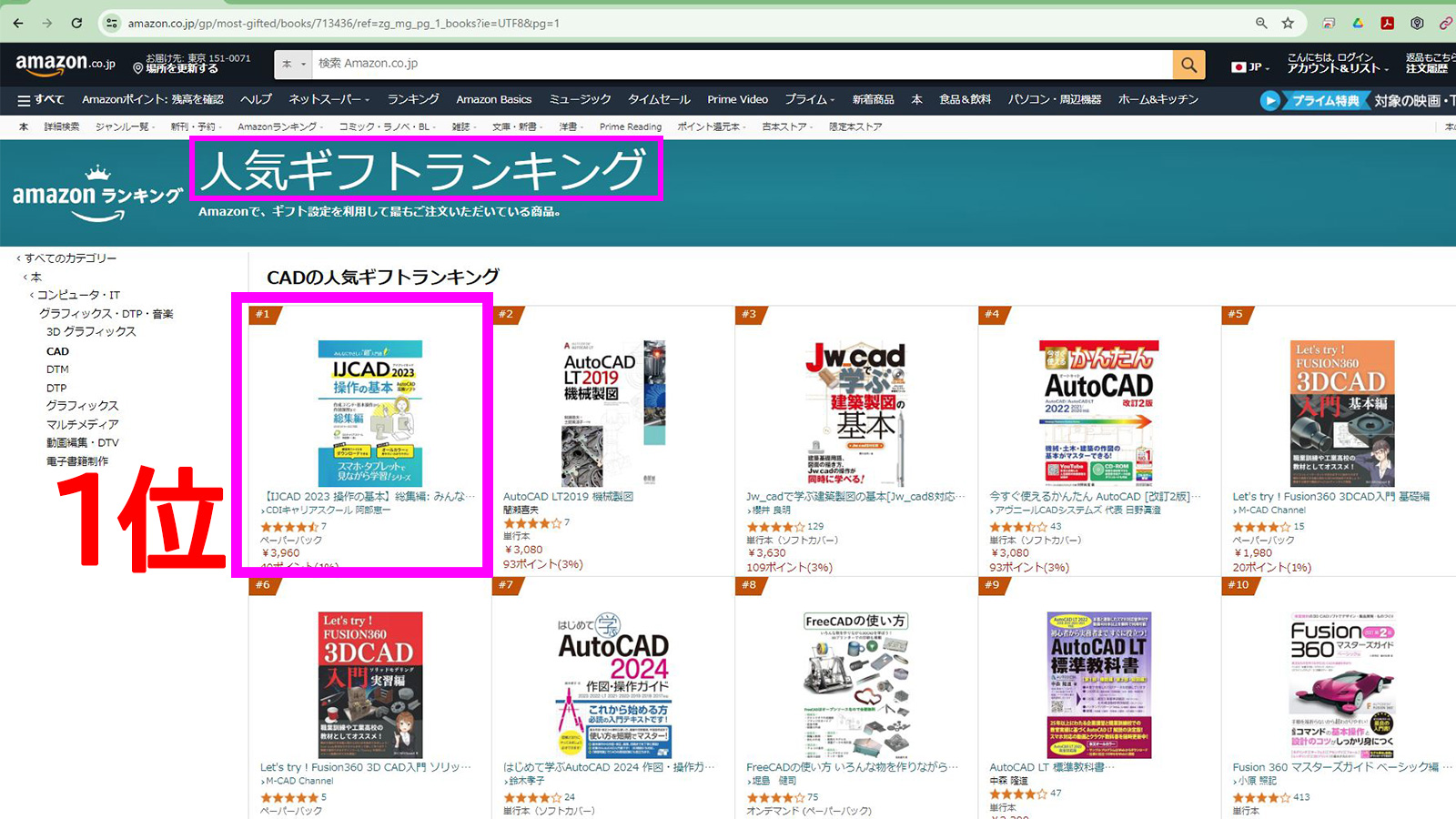Open the AutoCAD LT 標準教科書 cover
1456x819 pixels.
click(x=1099, y=685)
